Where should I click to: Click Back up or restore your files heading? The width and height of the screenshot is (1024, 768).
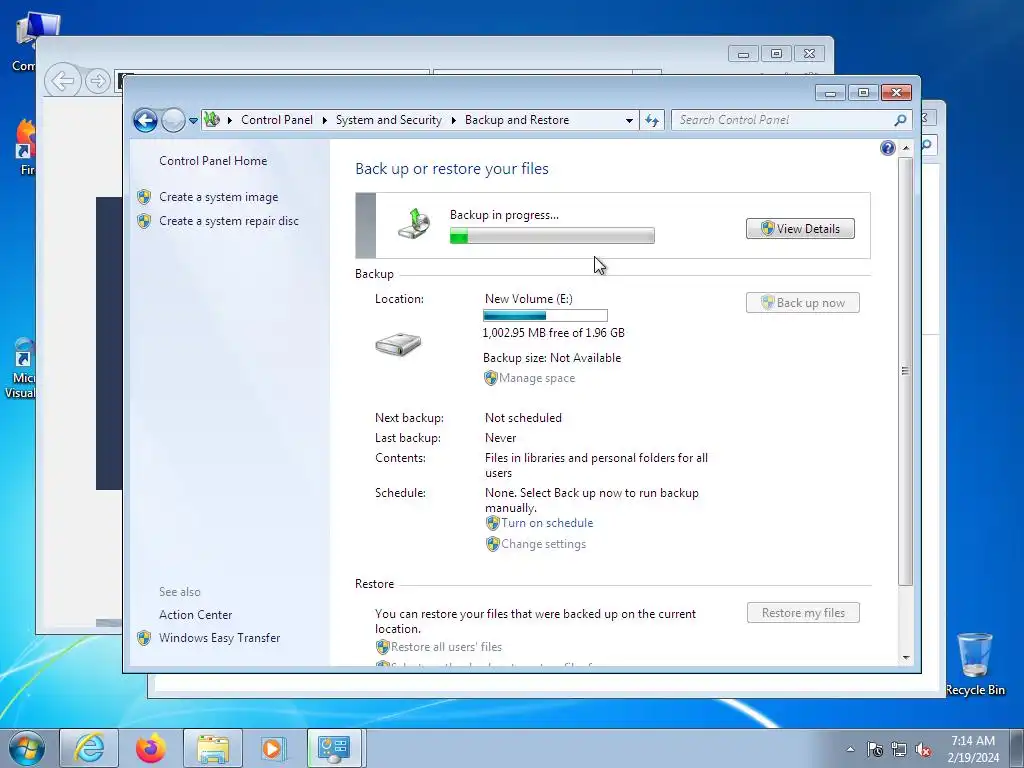[452, 168]
